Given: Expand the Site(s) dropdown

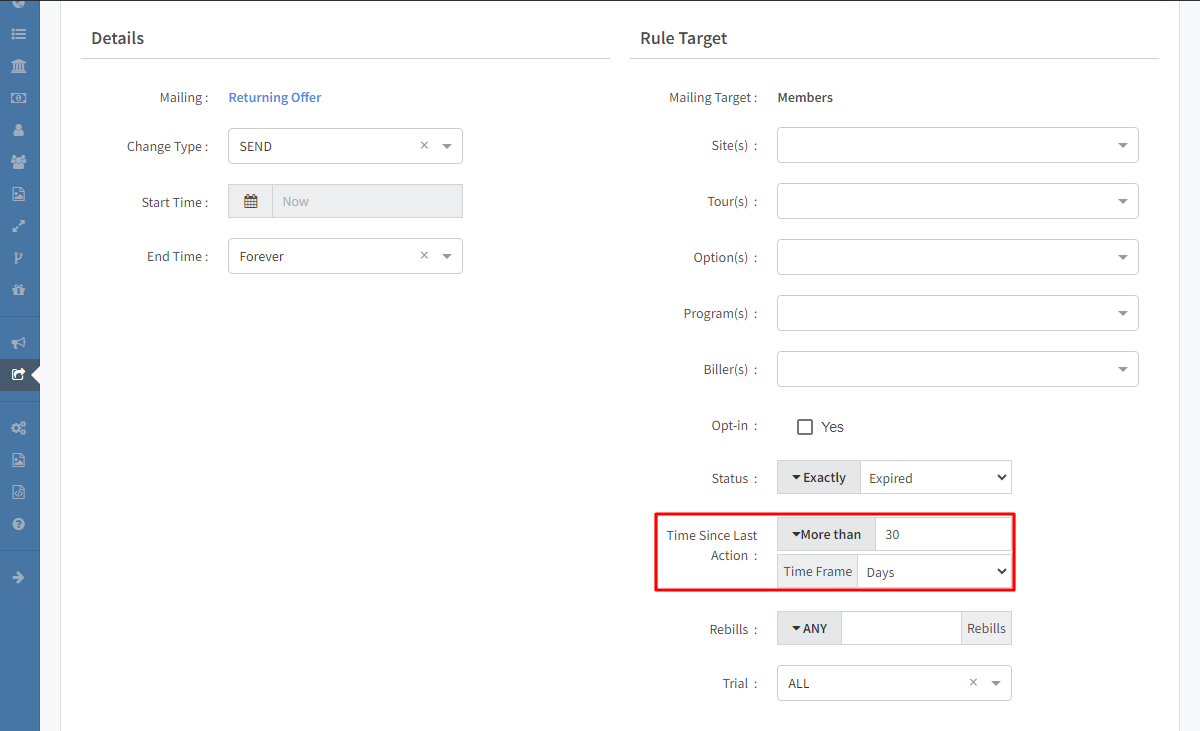Looking at the screenshot, I should [x=957, y=145].
